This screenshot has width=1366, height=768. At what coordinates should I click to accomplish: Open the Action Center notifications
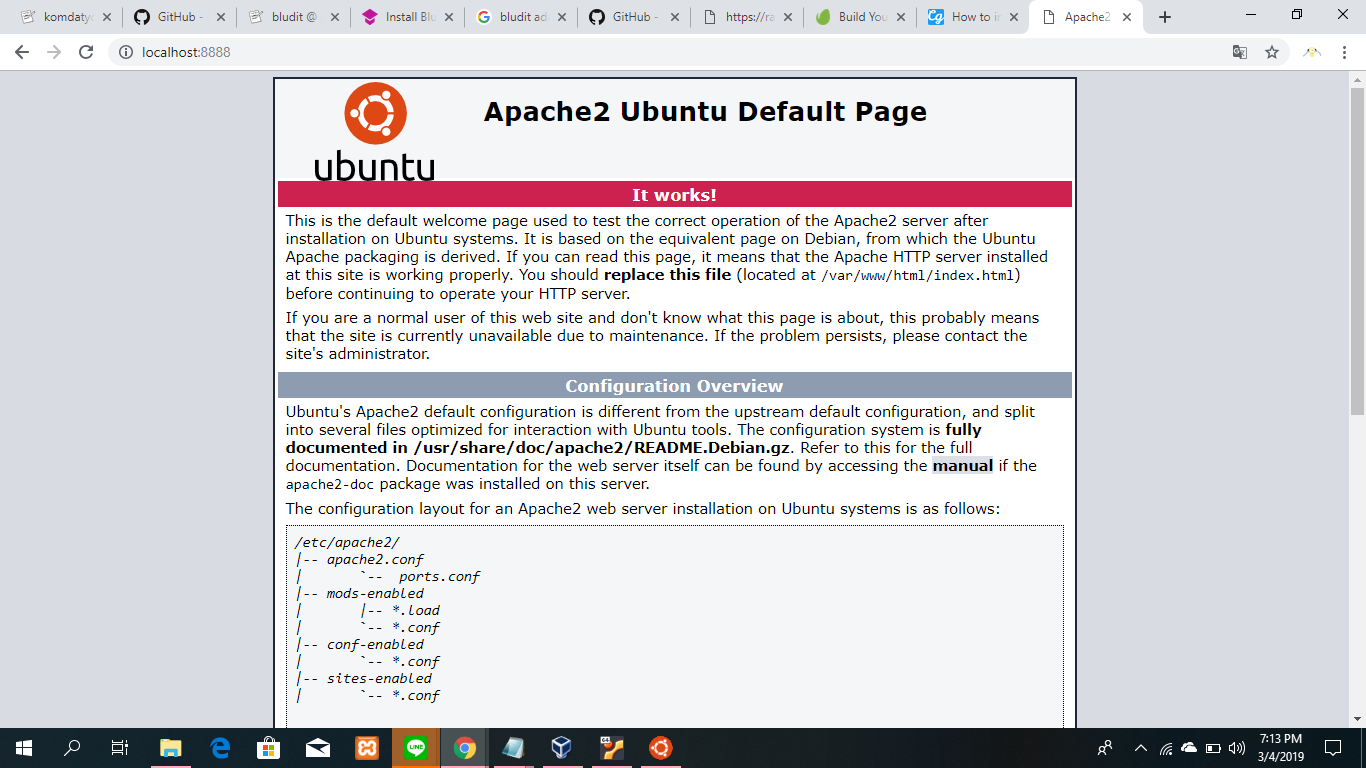(1333, 748)
